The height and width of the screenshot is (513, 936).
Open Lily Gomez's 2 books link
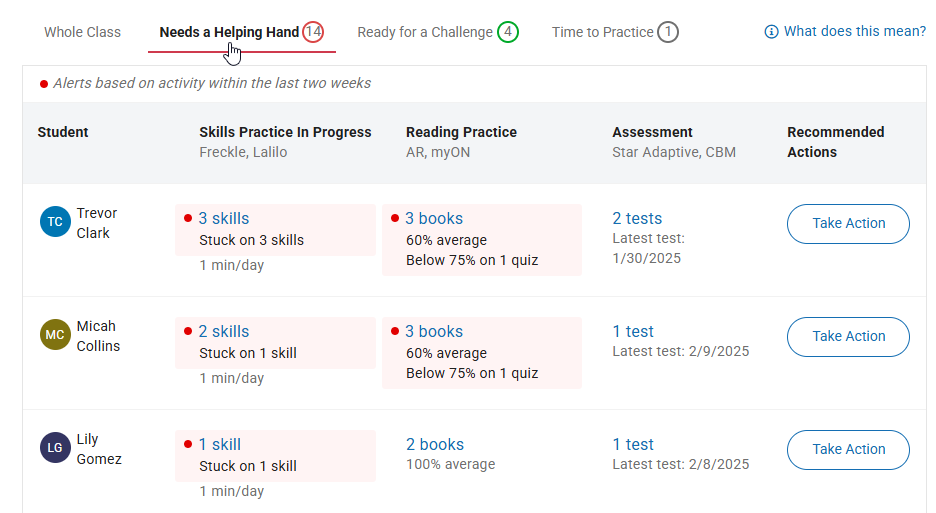tap(435, 444)
